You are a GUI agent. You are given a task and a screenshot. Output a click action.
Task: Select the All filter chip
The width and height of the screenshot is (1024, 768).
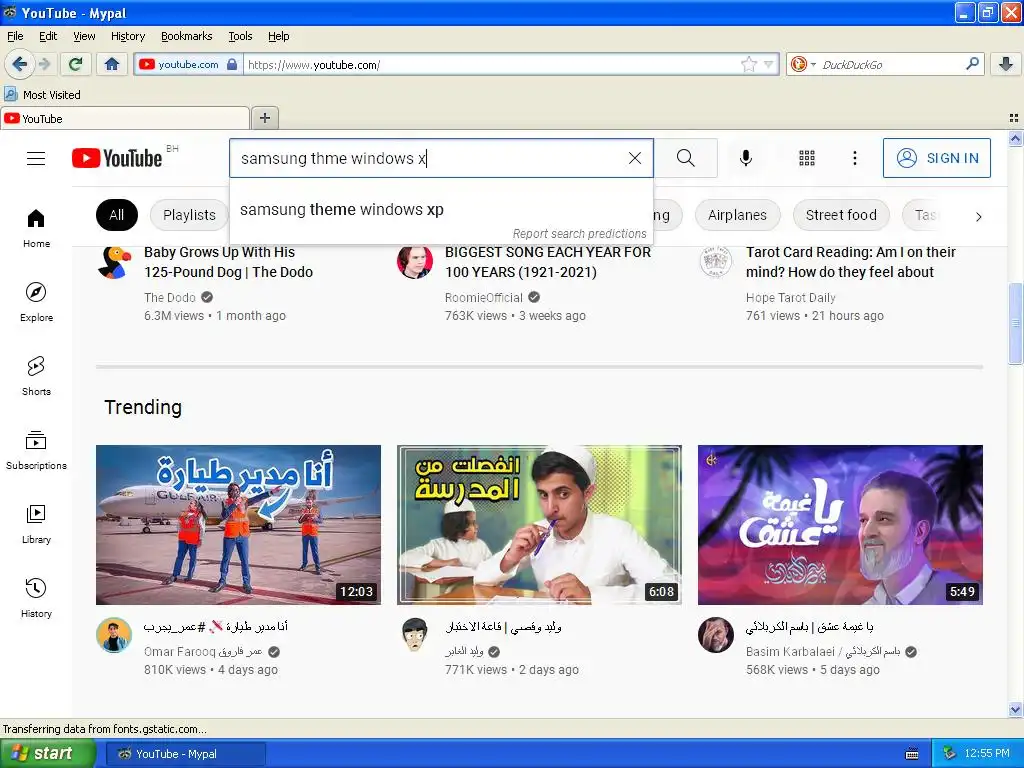tap(116, 215)
